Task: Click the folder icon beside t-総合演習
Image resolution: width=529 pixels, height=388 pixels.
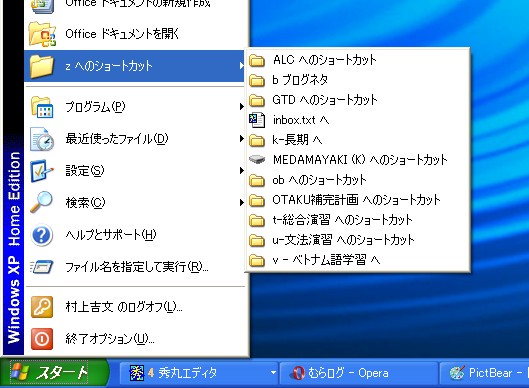Action: (x=257, y=220)
